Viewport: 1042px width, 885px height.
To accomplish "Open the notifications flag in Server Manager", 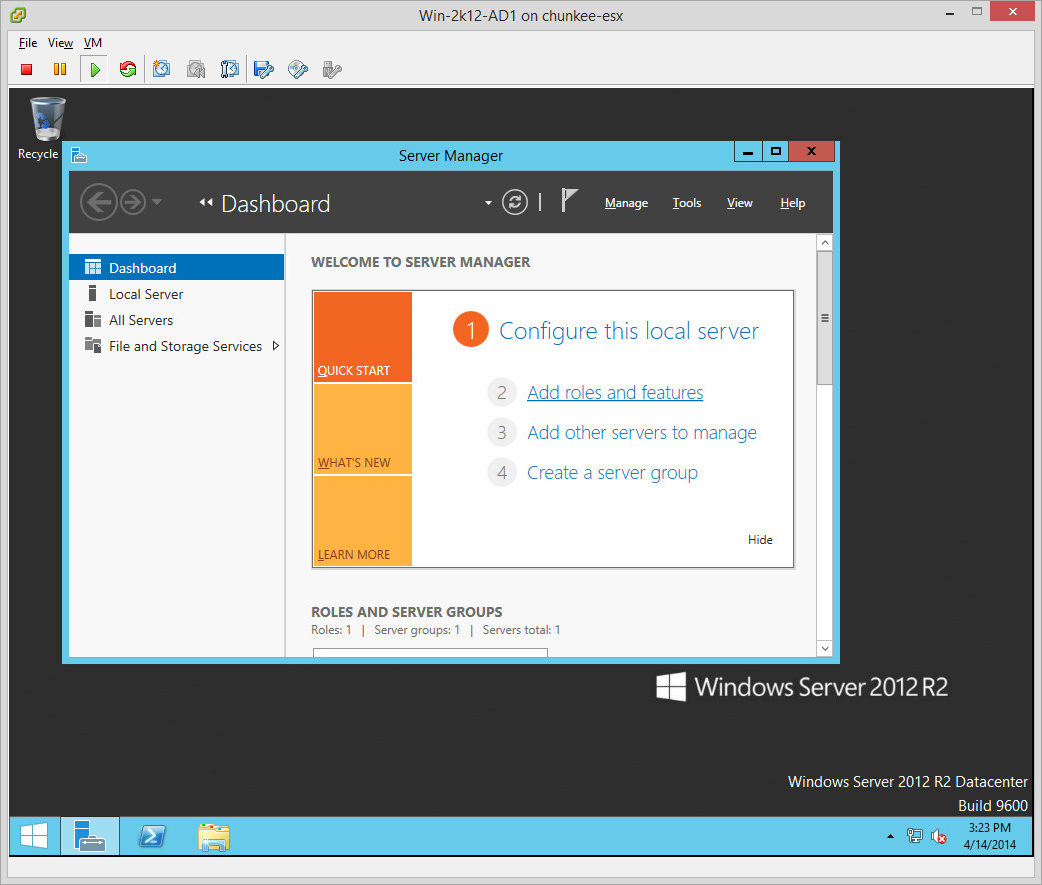I will [569, 201].
